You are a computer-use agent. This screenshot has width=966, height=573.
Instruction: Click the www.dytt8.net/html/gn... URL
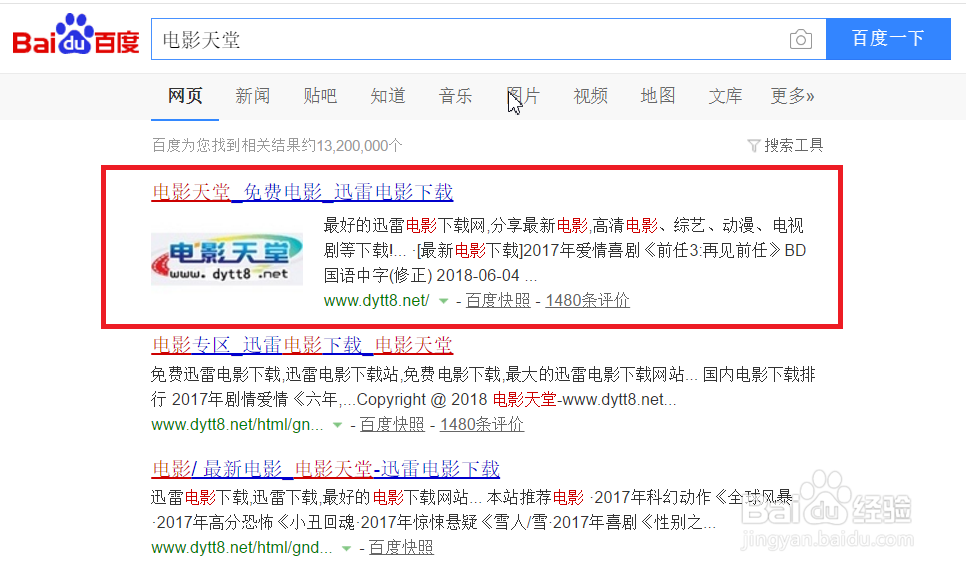tap(237, 425)
